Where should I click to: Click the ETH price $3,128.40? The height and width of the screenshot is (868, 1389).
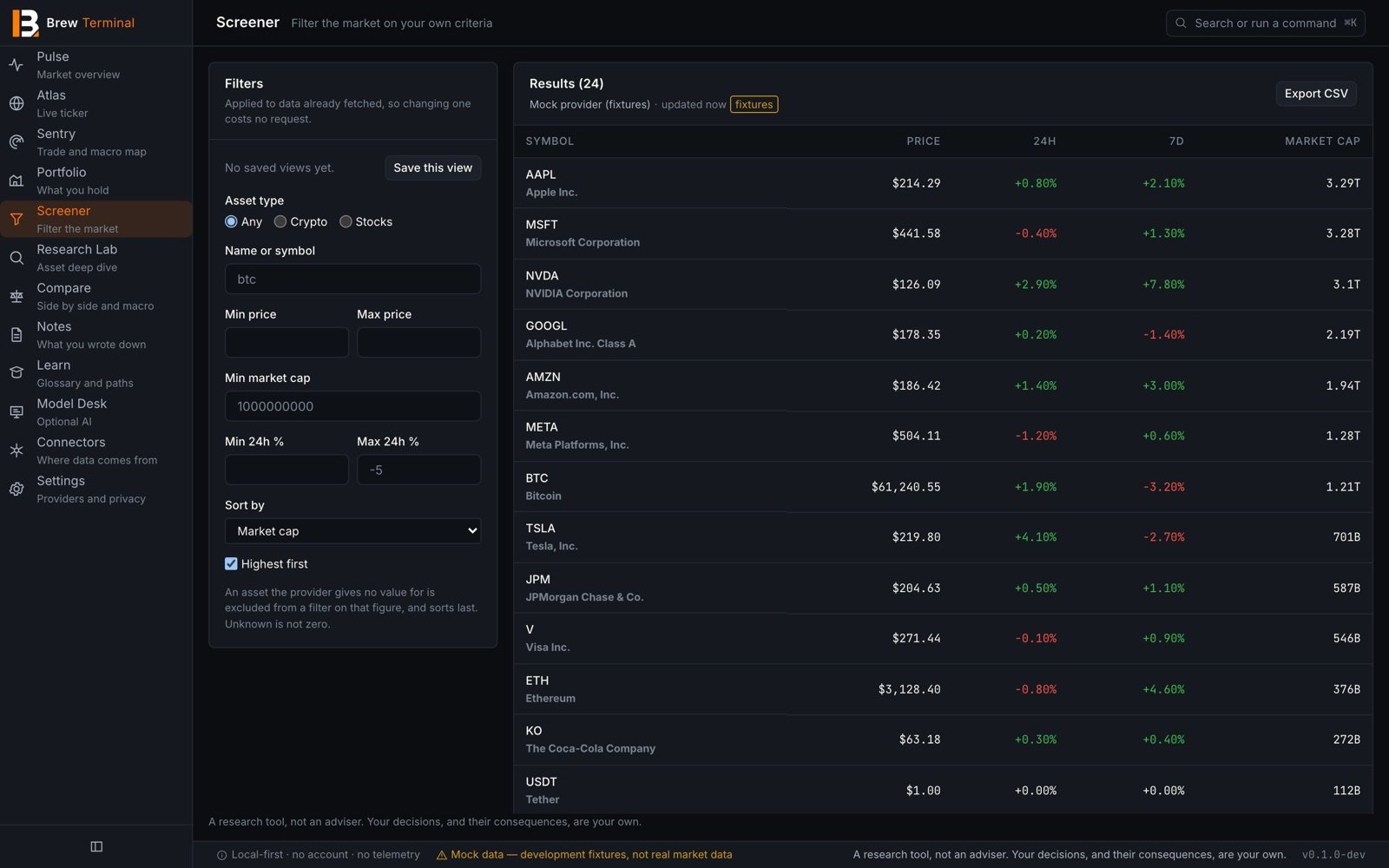click(x=909, y=689)
